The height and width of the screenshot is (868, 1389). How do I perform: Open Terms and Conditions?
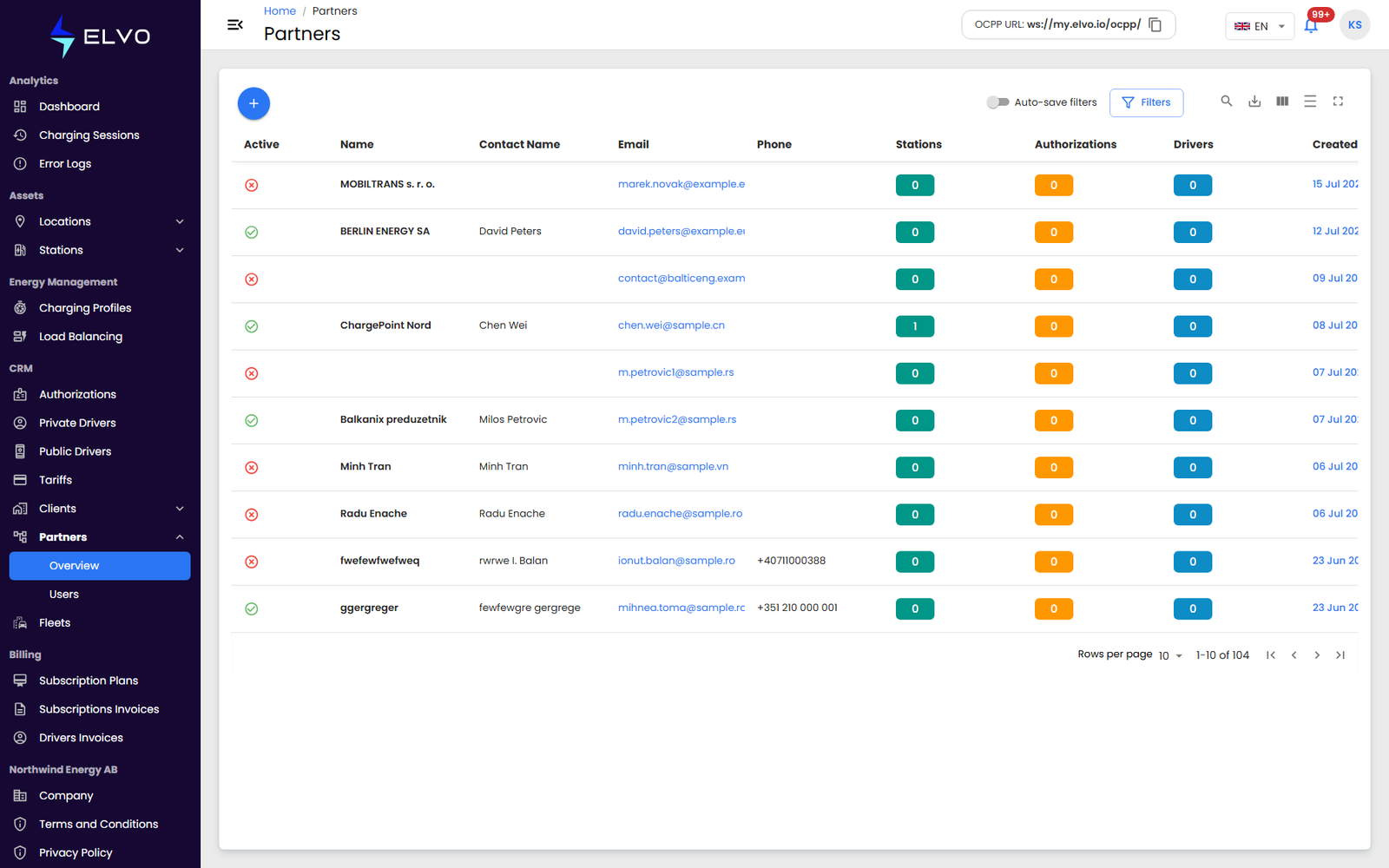pyautogui.click(x=100, y=825)
